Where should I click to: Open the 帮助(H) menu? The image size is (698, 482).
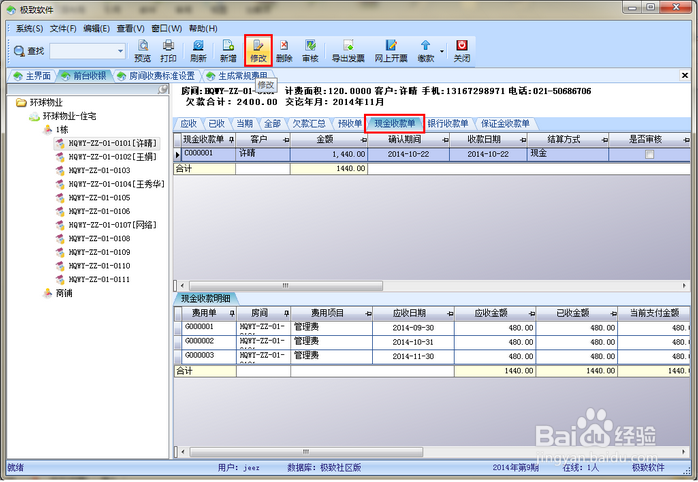click(203, 28)
